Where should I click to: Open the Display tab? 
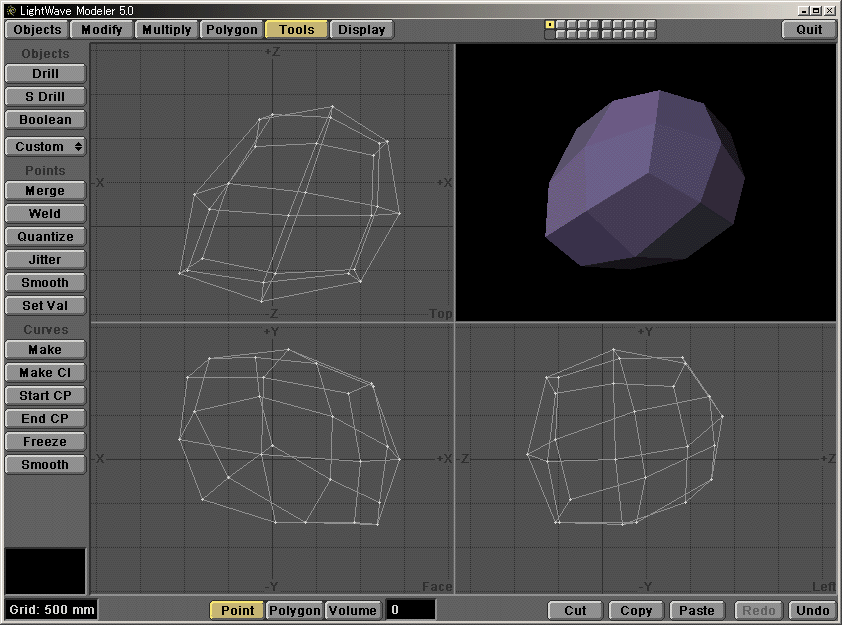[361, 29]
